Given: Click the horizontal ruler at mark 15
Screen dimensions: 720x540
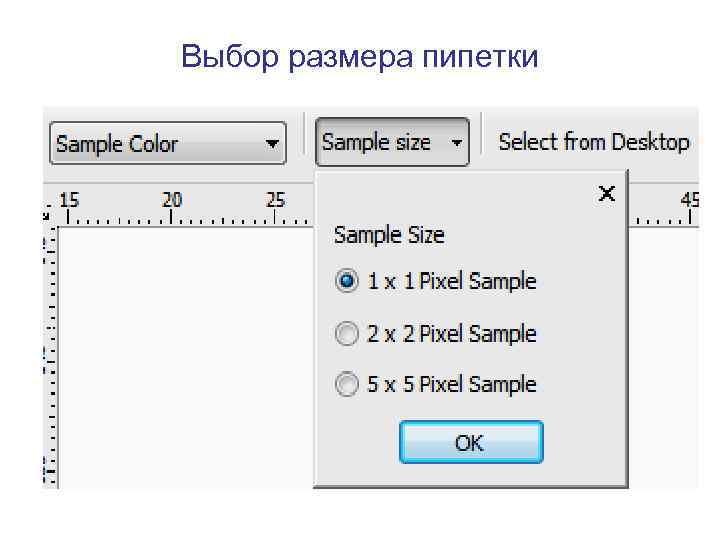Looking at the screenshot, I should 69,207.
